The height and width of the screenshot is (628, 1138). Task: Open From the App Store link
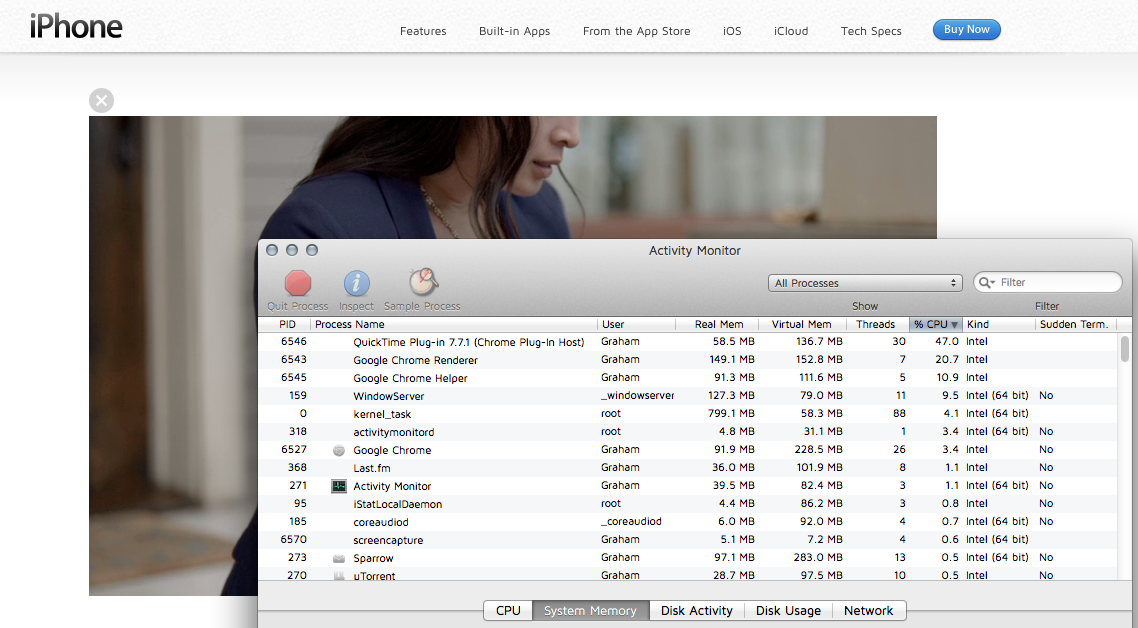[636, 31]
